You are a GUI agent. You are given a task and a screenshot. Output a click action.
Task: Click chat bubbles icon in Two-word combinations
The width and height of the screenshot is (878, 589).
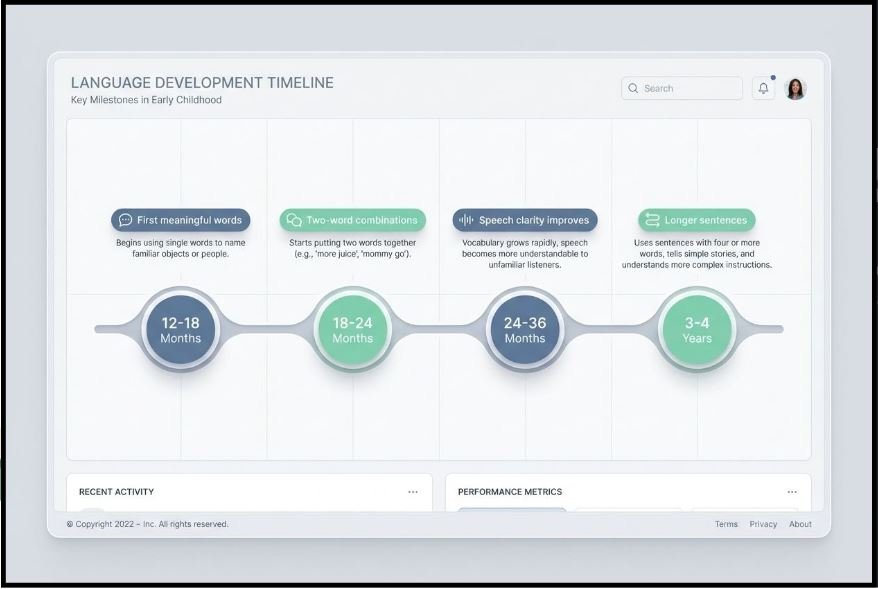(x=294, y=220)
